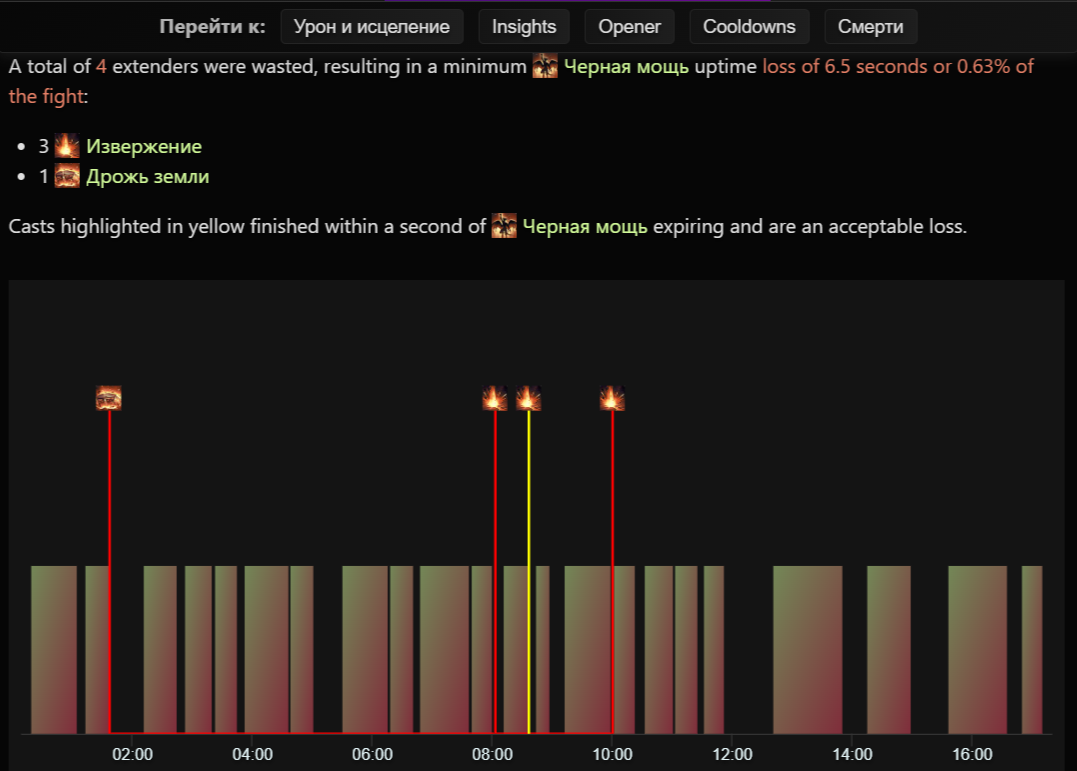Click the Дрожь земли icon above the chart
Image resolution: width=1077 pixels, height=771 pixels.
pyautogui.click(x=109, y=398)
